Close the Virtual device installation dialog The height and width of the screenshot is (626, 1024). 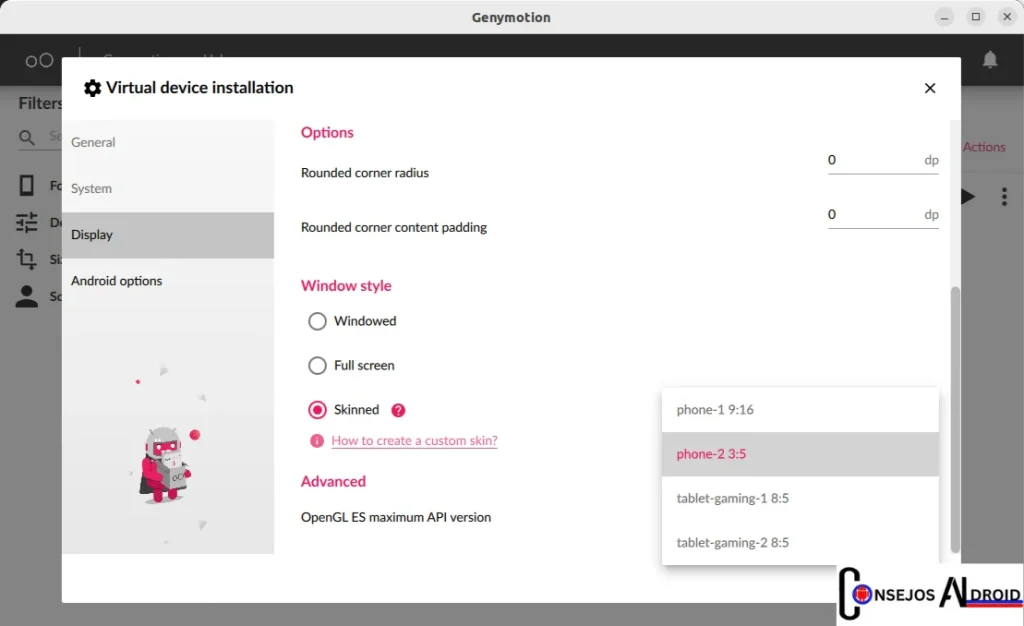click(930, 88)
